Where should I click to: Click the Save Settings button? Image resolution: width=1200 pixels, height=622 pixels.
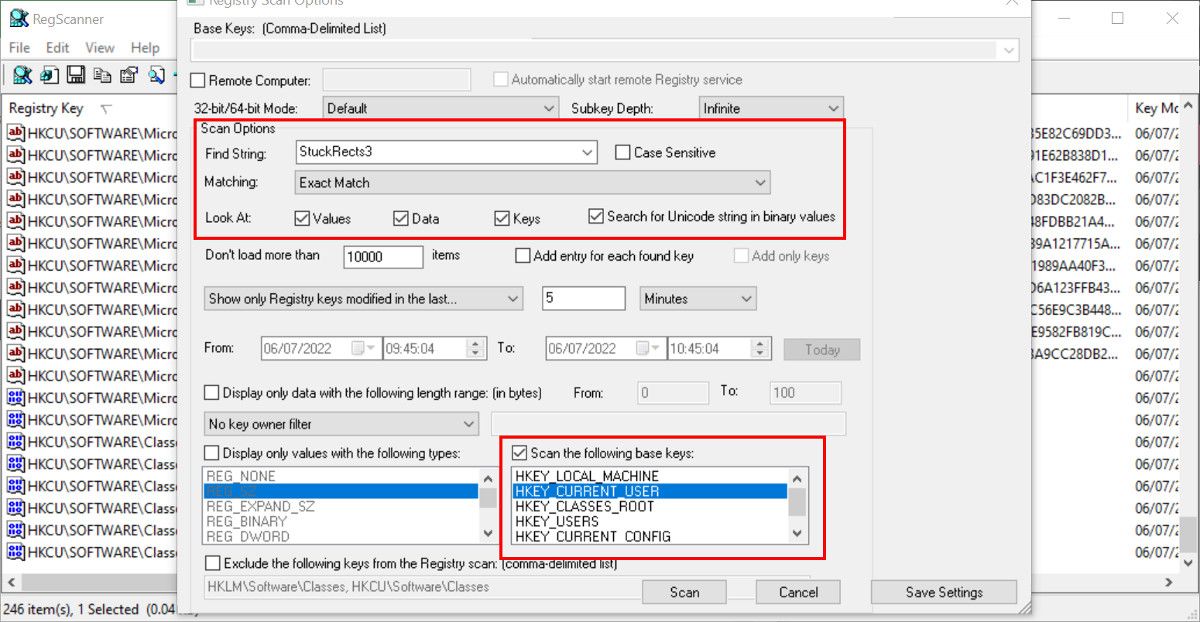coord(943,592)
